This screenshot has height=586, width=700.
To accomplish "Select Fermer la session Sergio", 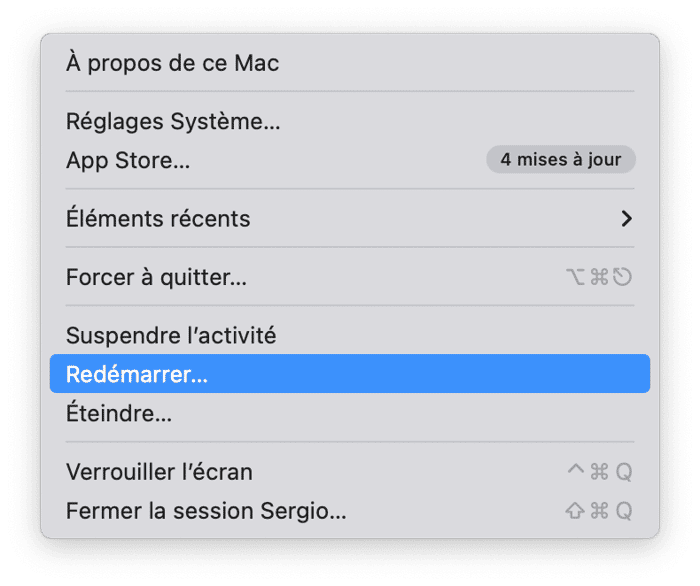I will pos(206,511).
